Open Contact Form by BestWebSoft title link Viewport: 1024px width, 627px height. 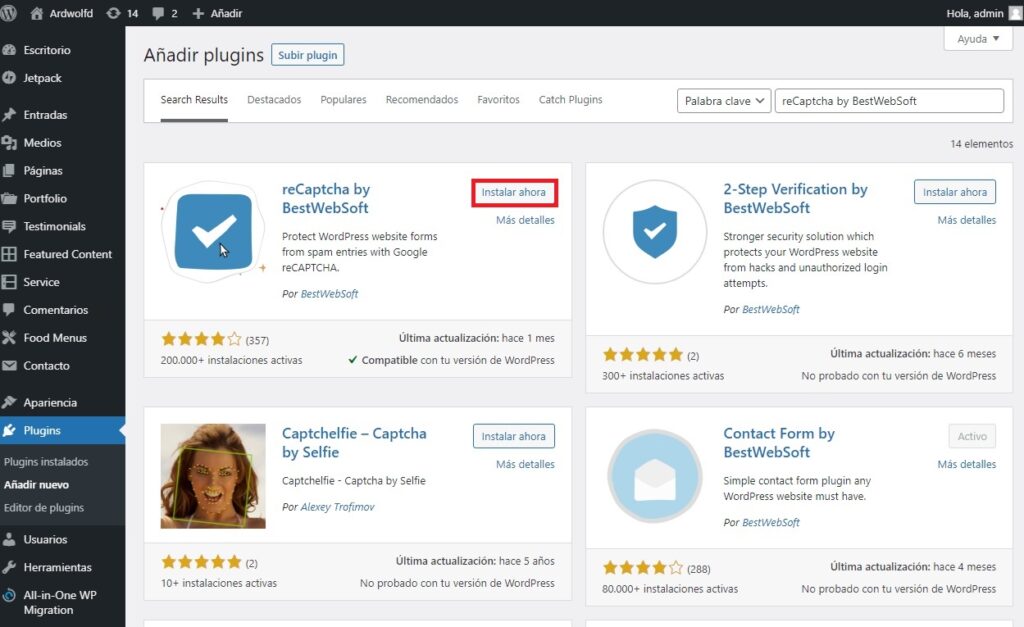coord(778,443)
